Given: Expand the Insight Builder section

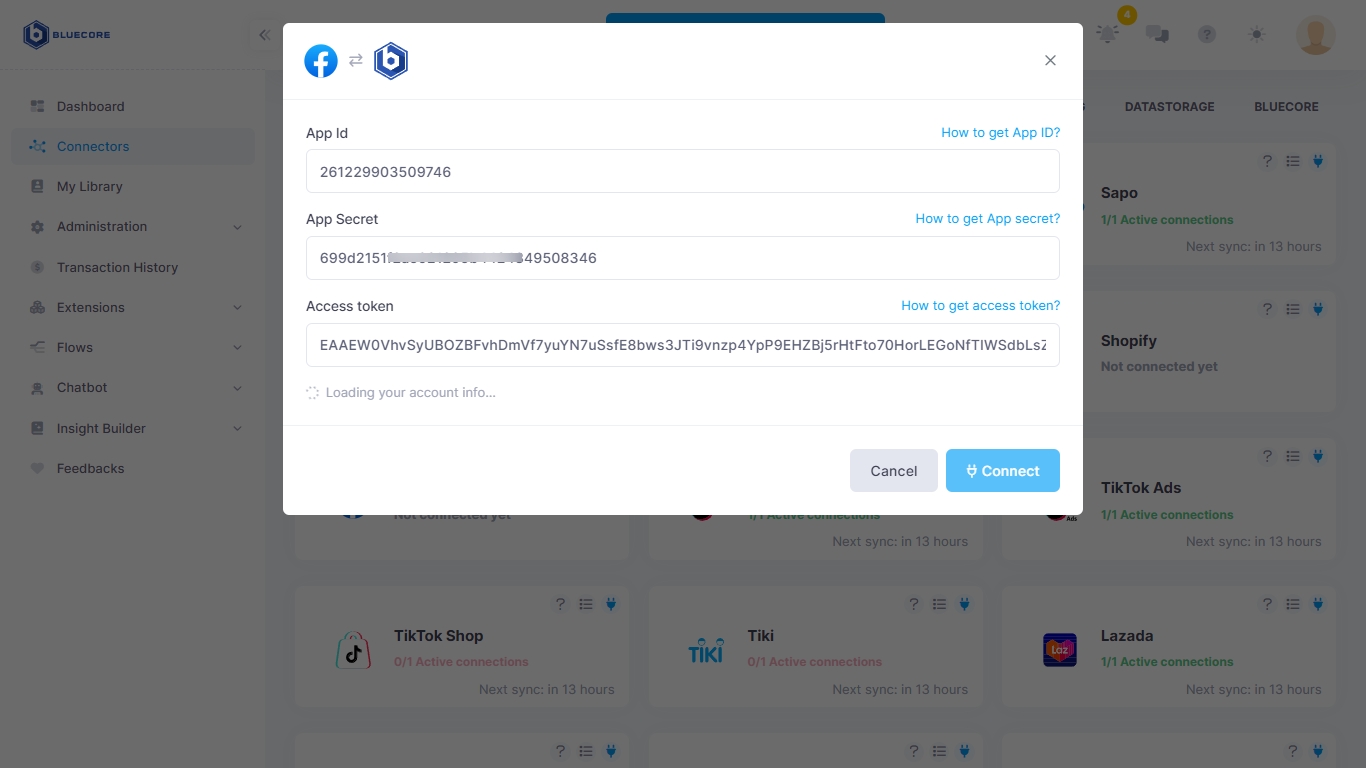Looking at the screenshot, I should click(x=237, y=429).
